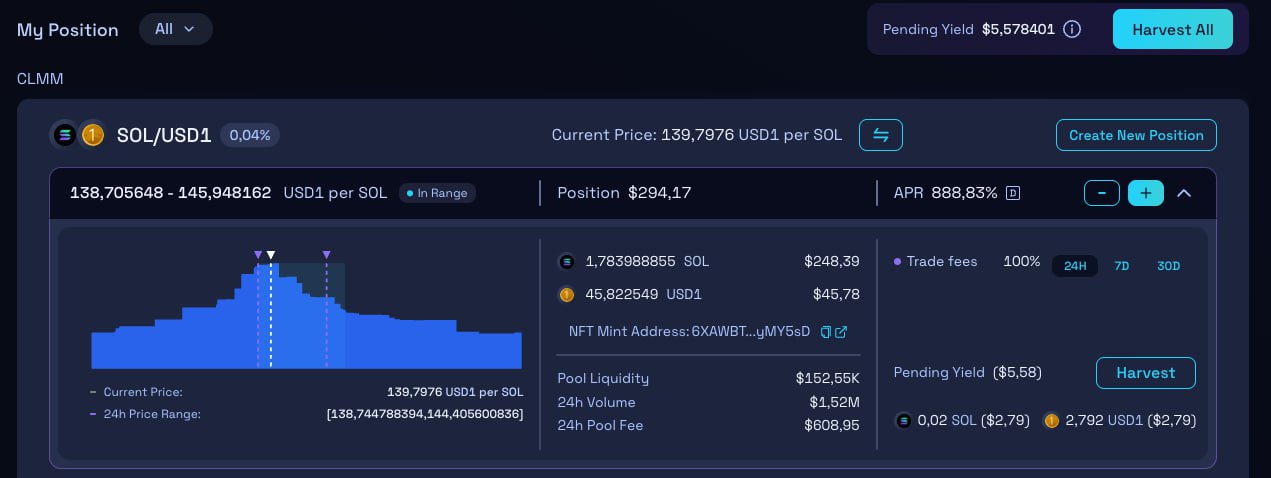Click the white current price marker on chart
The width and height of the screenshot is (1271, 478).
(x=271, y=255)
